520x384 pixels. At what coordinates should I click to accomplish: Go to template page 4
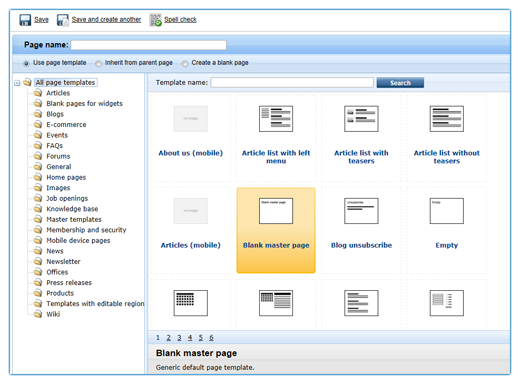190,338
